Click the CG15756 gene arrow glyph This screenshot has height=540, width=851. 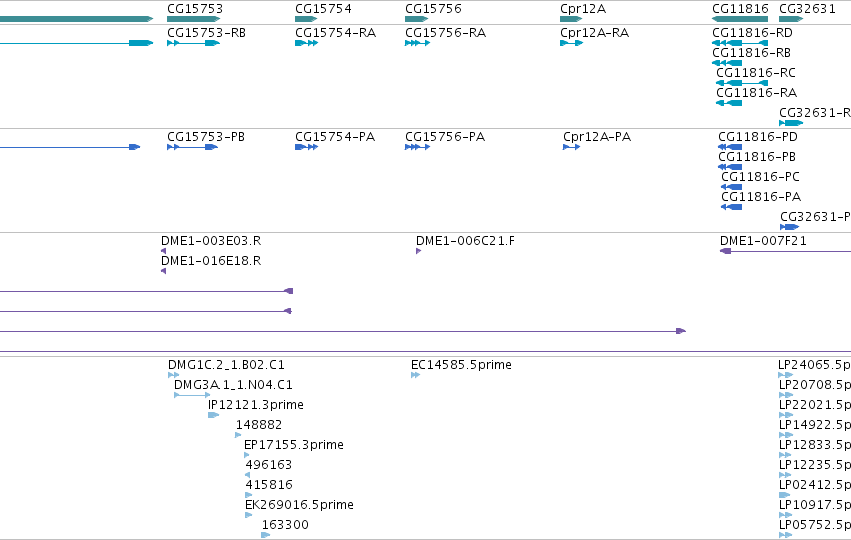pyautogui.click(x=417, y=19)
